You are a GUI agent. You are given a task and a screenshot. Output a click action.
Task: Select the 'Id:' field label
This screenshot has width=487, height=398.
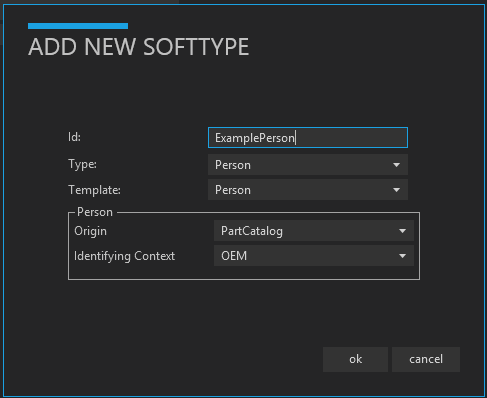[75, 137]
